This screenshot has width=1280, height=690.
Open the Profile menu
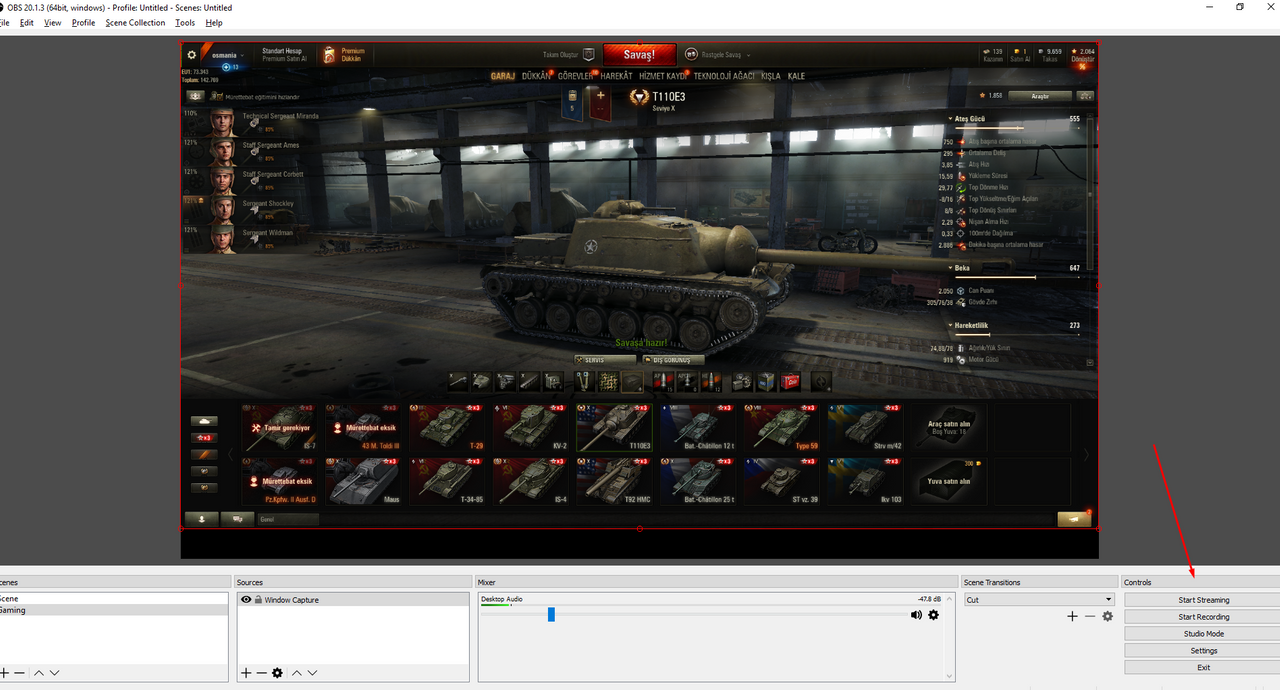pyautogui.click(x=83, y=22)
